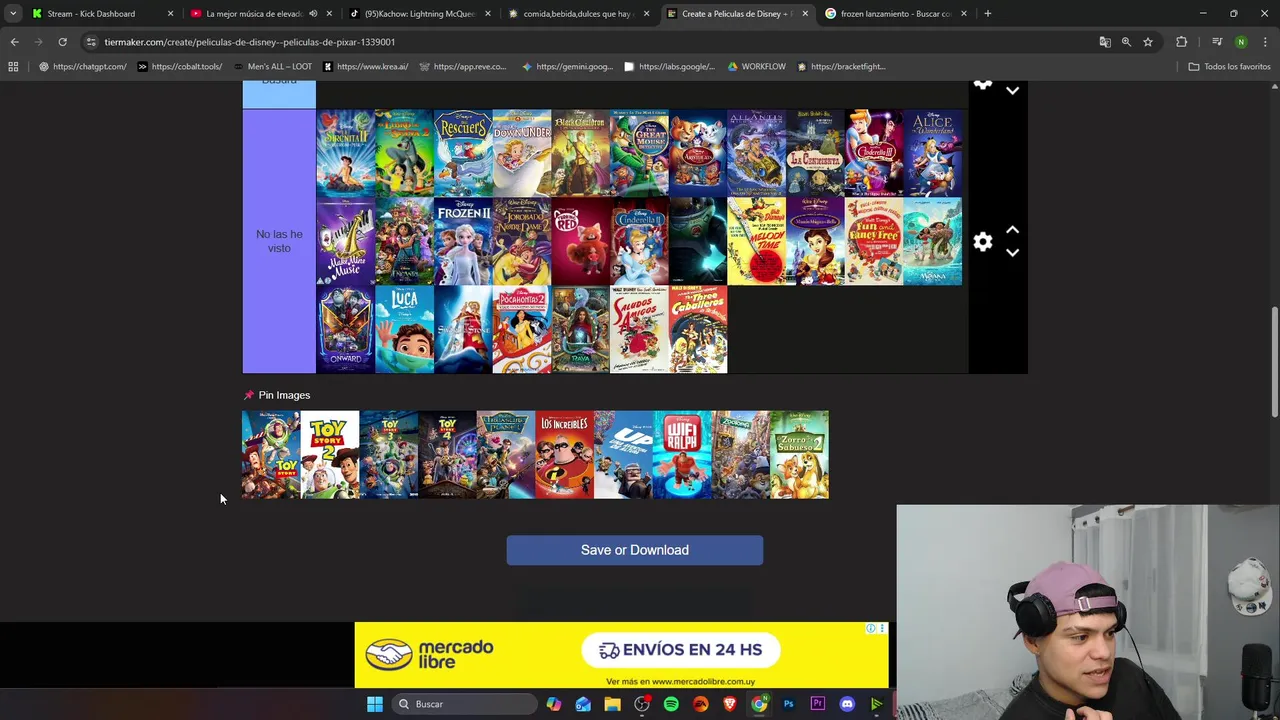Open the ad info icon
Screen dimensions: 1280x720
(870, 629)
